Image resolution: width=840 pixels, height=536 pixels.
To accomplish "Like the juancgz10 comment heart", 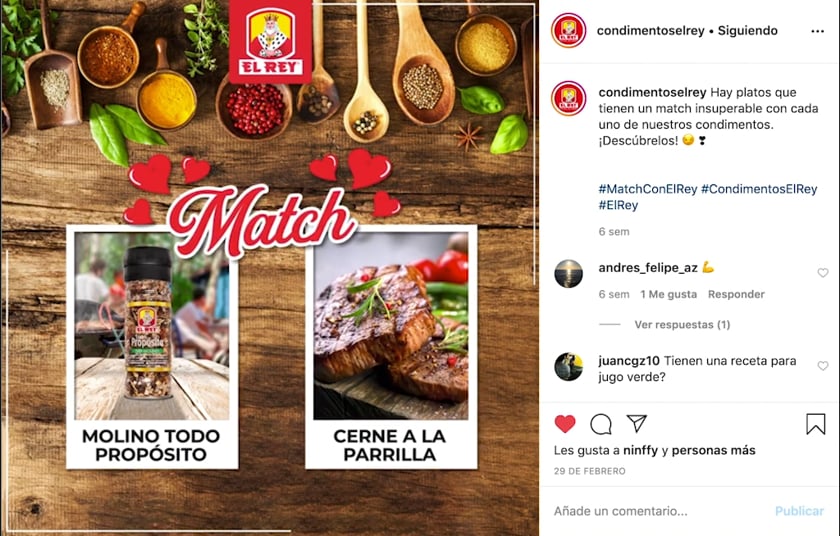I will 823,366.
